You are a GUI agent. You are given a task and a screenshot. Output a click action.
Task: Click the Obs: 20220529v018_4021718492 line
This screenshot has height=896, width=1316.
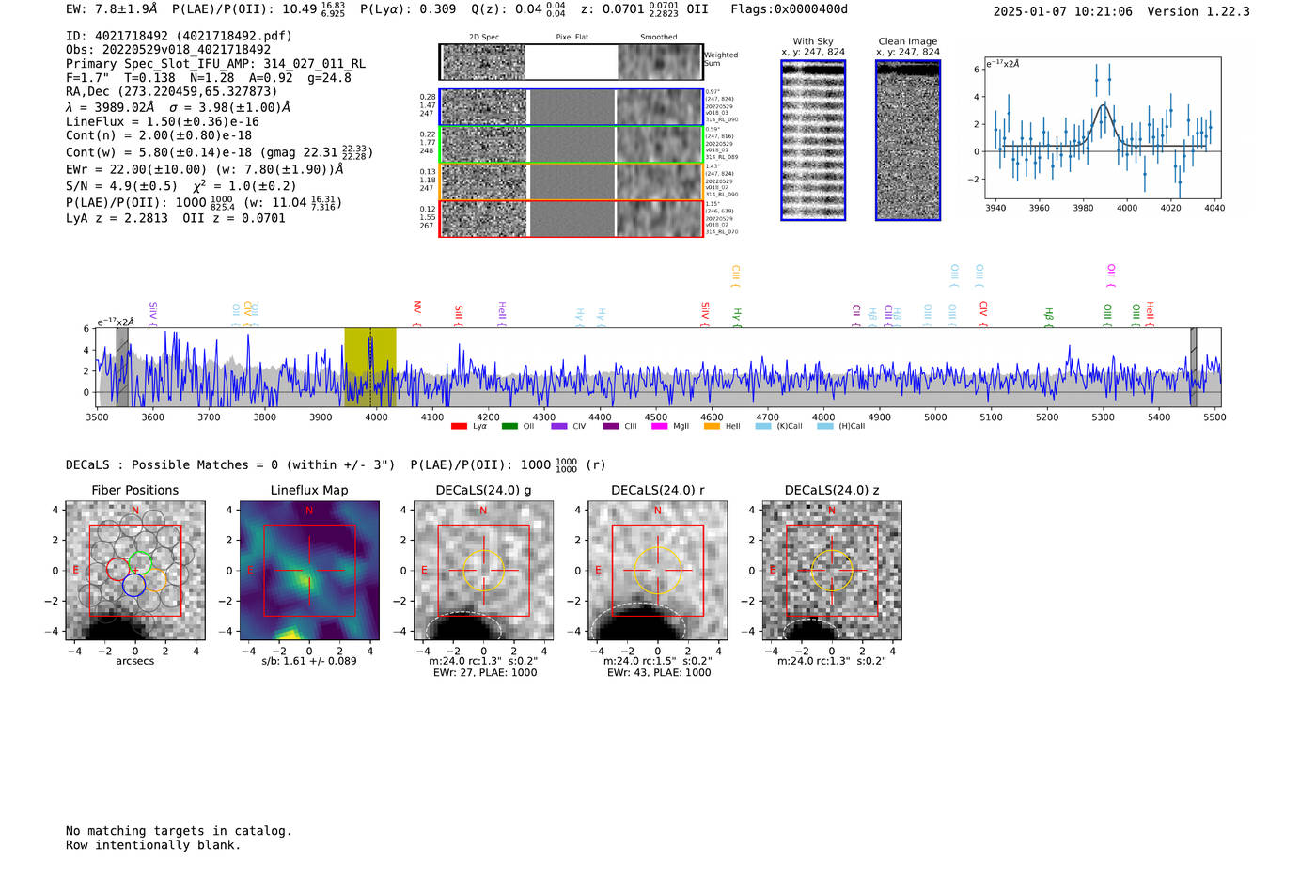[x=168, y=50]
